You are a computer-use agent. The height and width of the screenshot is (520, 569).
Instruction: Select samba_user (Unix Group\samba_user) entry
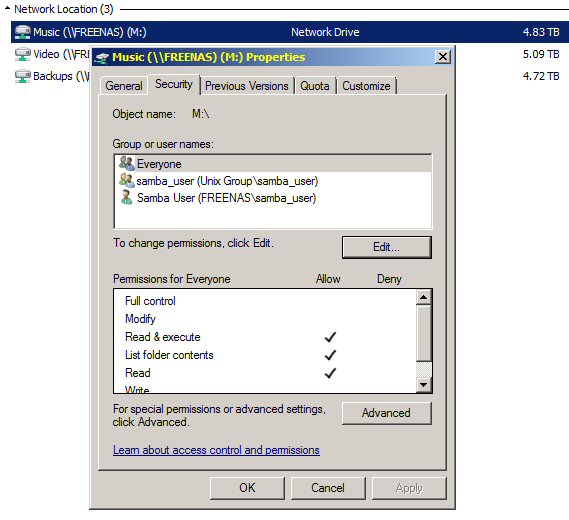coord(273,181)
